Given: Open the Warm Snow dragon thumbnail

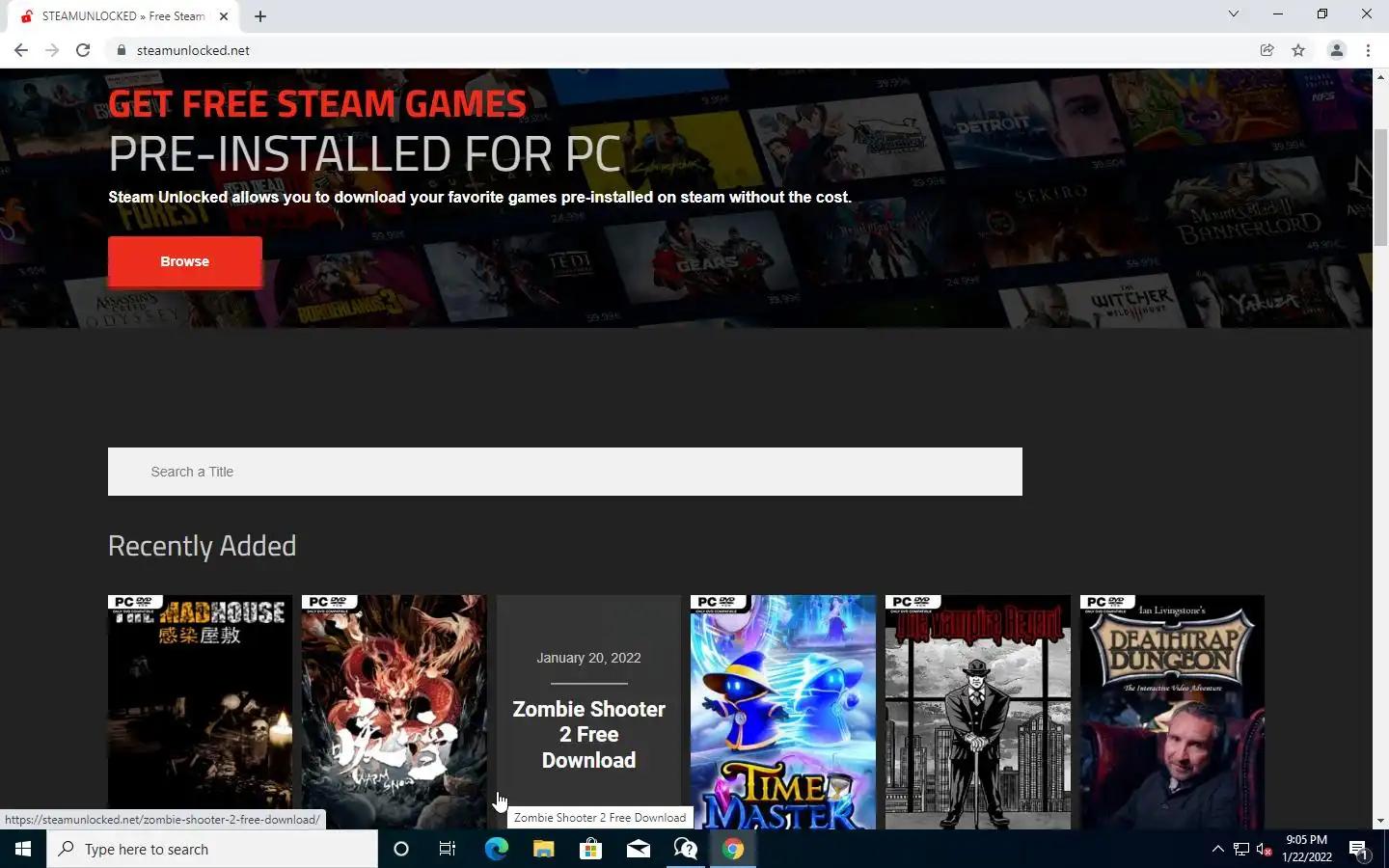Looking at the screenshot, I should 394,712.
